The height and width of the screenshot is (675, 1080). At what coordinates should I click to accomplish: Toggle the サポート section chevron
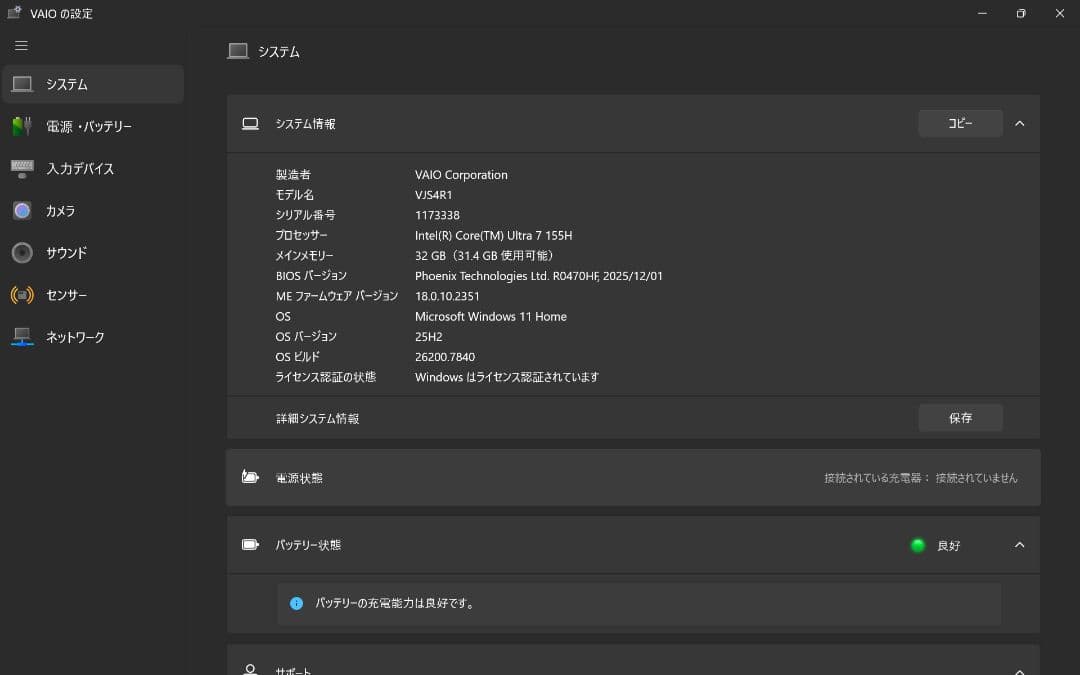point(1019,671)
